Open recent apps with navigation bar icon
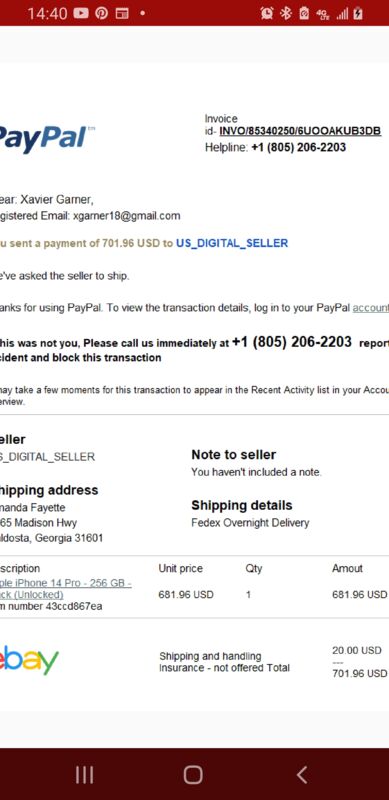The width and height of the screenshot is (389, 800). tap(84, 775)
